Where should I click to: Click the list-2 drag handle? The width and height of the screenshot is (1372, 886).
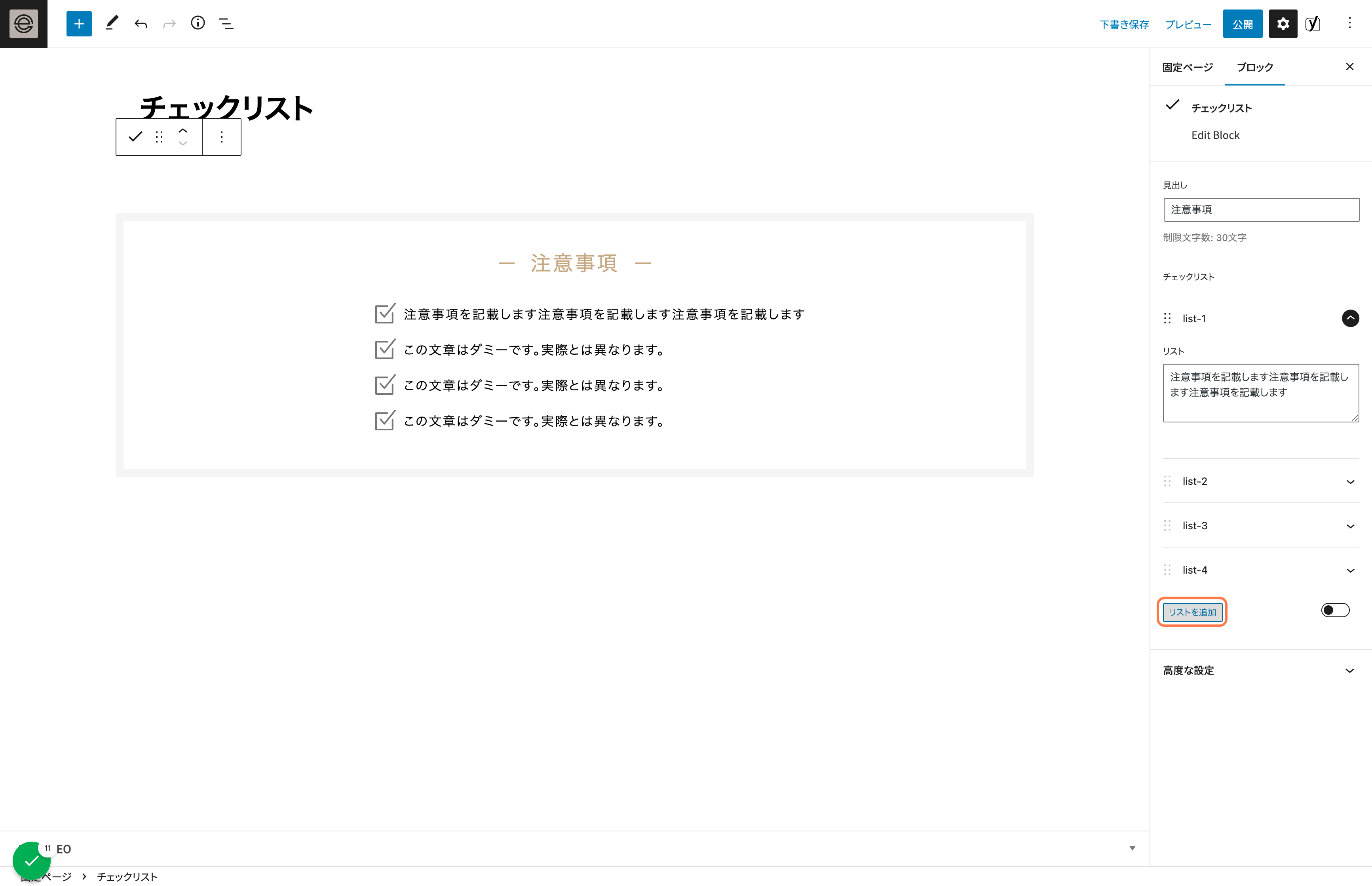click(1167, 481)
